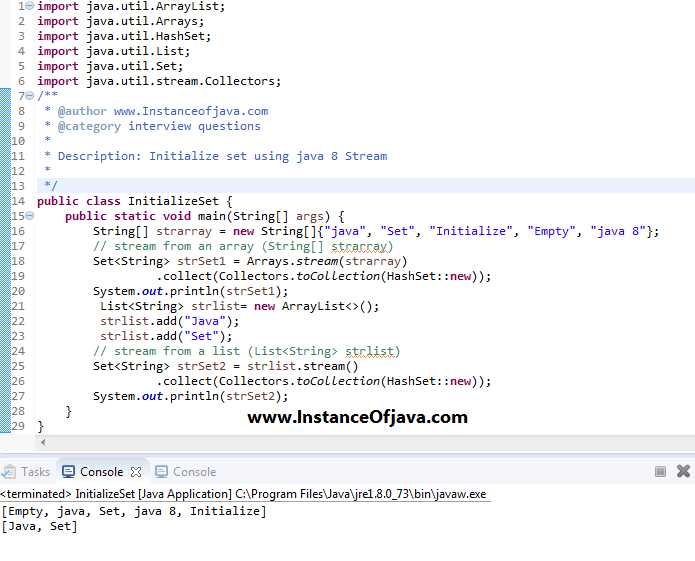Click 'System.out.println(strSet2);' on line 27
This screenshot has width=695, height=561.
click(191, 397)
